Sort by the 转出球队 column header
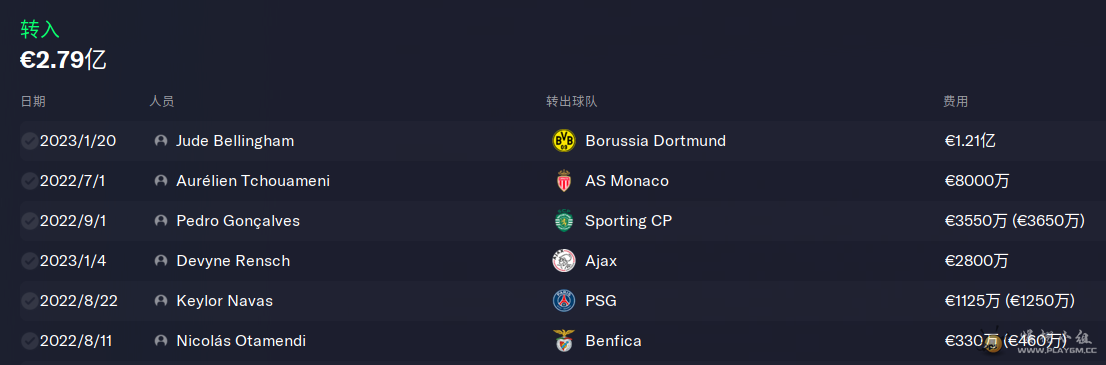 [x=571, y=102]
